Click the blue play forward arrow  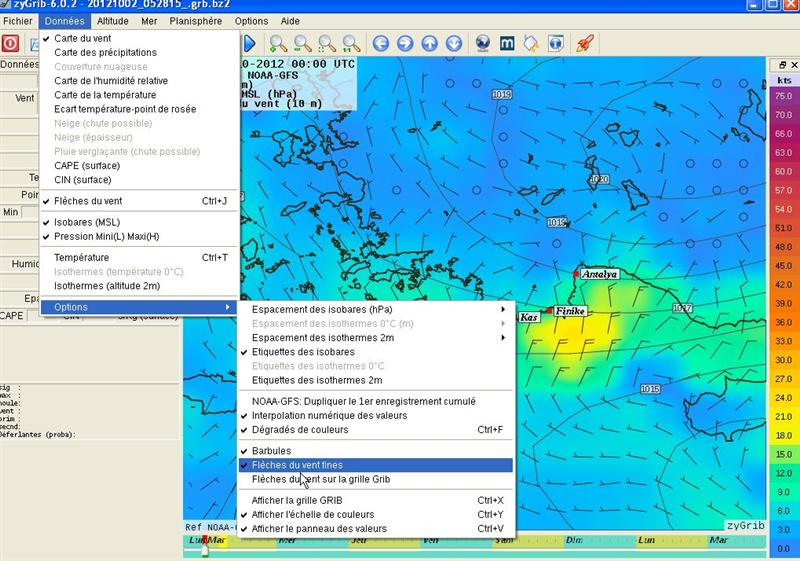pos(249,43)
